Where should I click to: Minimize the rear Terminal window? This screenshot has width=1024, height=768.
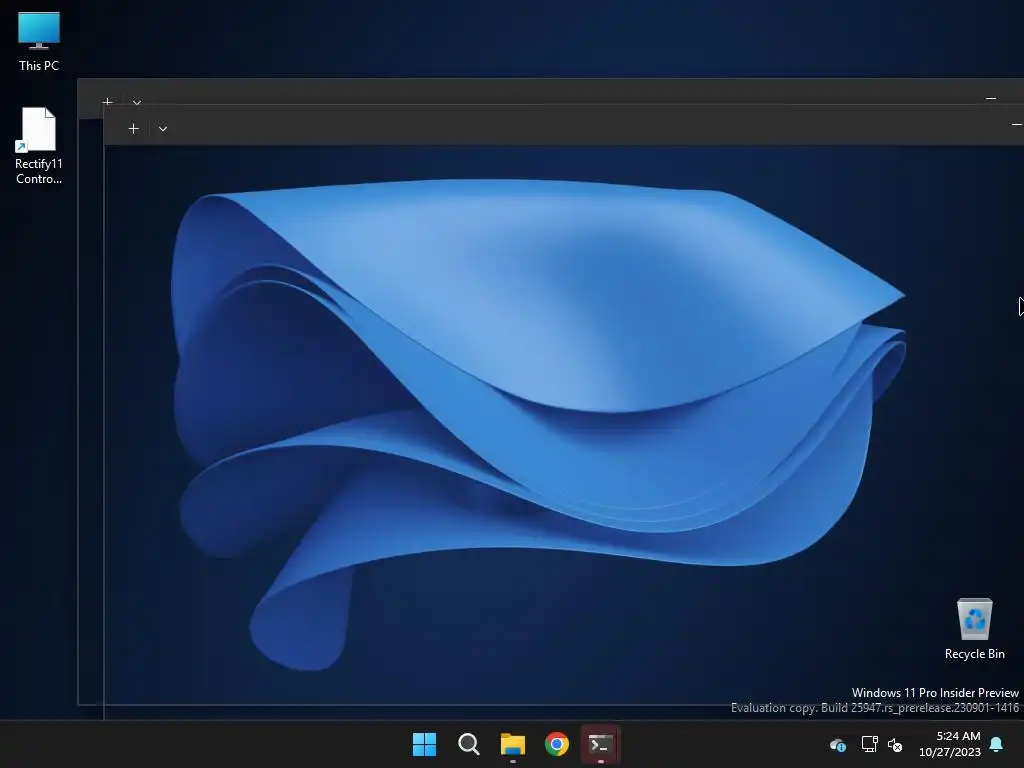(991, 99)
